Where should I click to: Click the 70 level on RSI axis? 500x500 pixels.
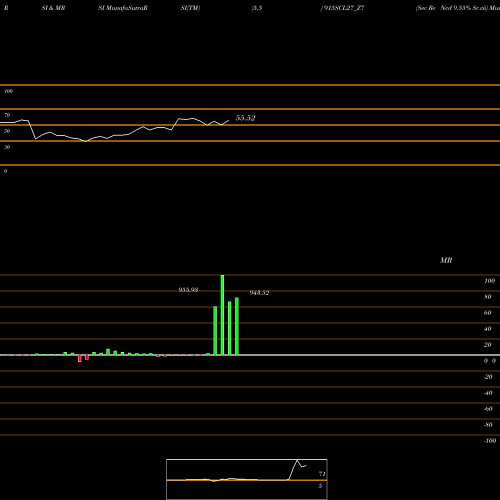(7, 115)
